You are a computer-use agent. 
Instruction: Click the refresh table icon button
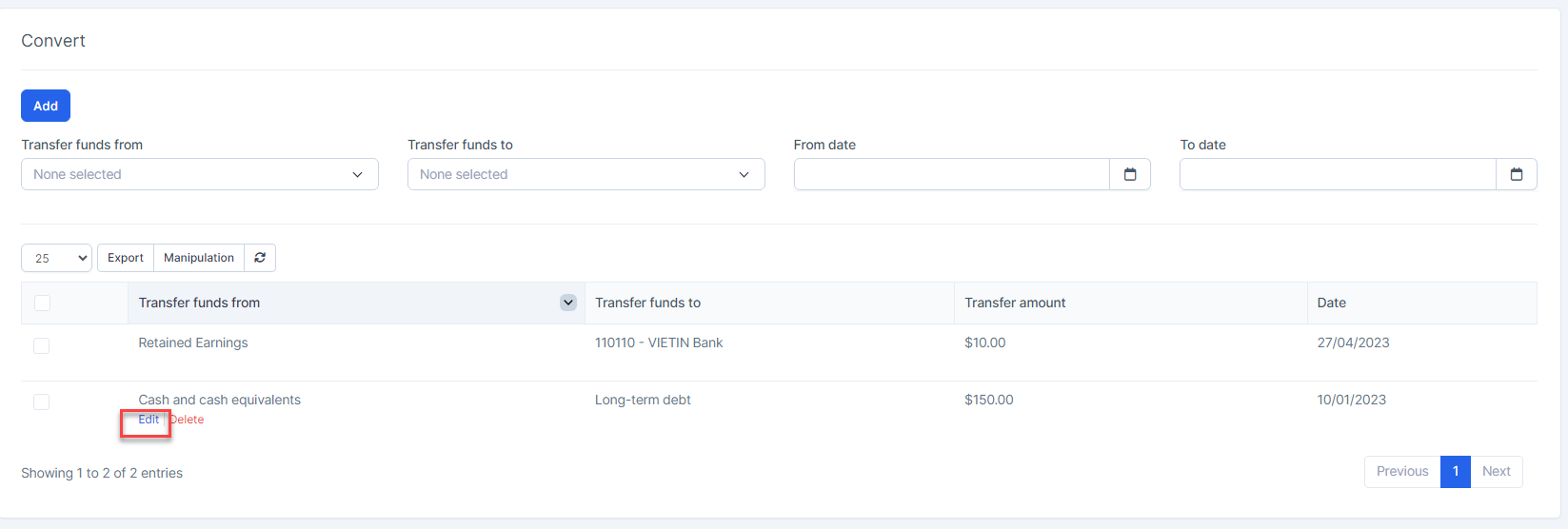point(260,258)
